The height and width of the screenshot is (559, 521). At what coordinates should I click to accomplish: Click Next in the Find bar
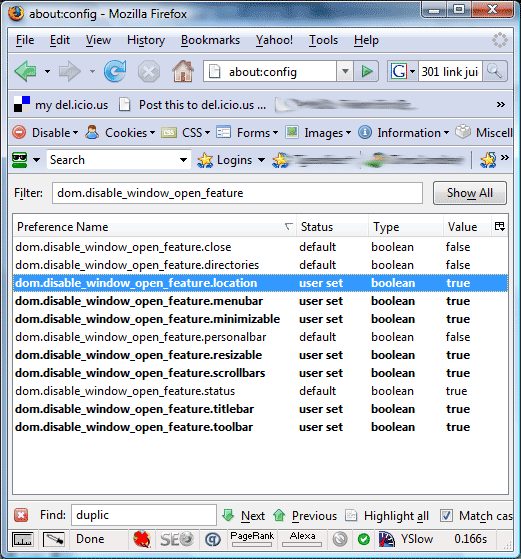pyautogui.click(x=244, y=516)
